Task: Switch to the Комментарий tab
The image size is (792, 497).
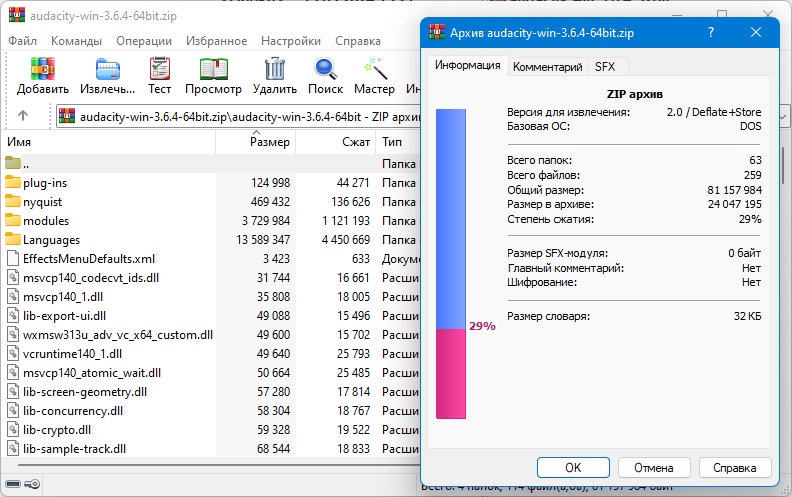Action: coord(548,67)
